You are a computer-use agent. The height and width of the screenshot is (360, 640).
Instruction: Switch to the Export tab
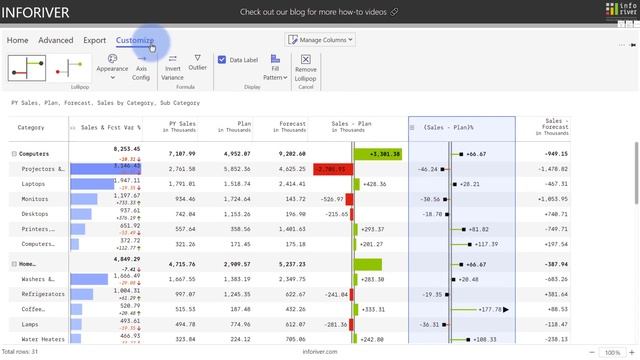94,40
